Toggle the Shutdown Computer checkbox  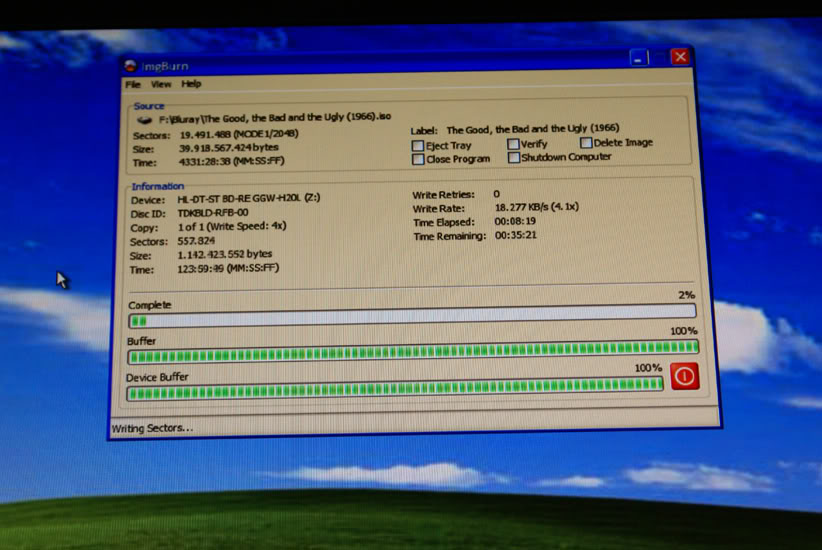(513, 157)
